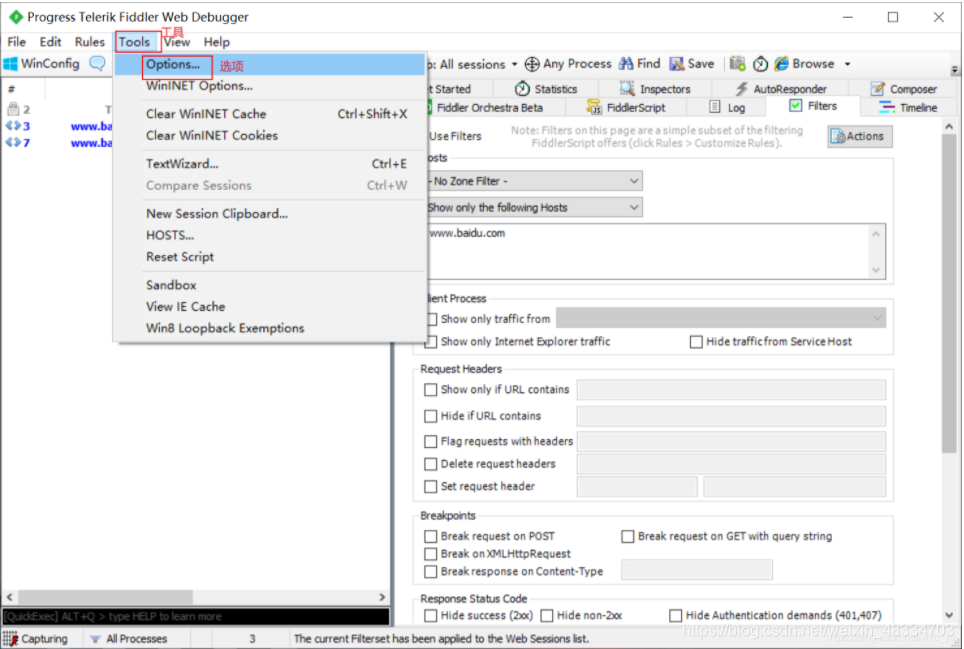964x649 pixels.
Task: Select Clear WinINET Cookies menu entry
Action: 269,135
